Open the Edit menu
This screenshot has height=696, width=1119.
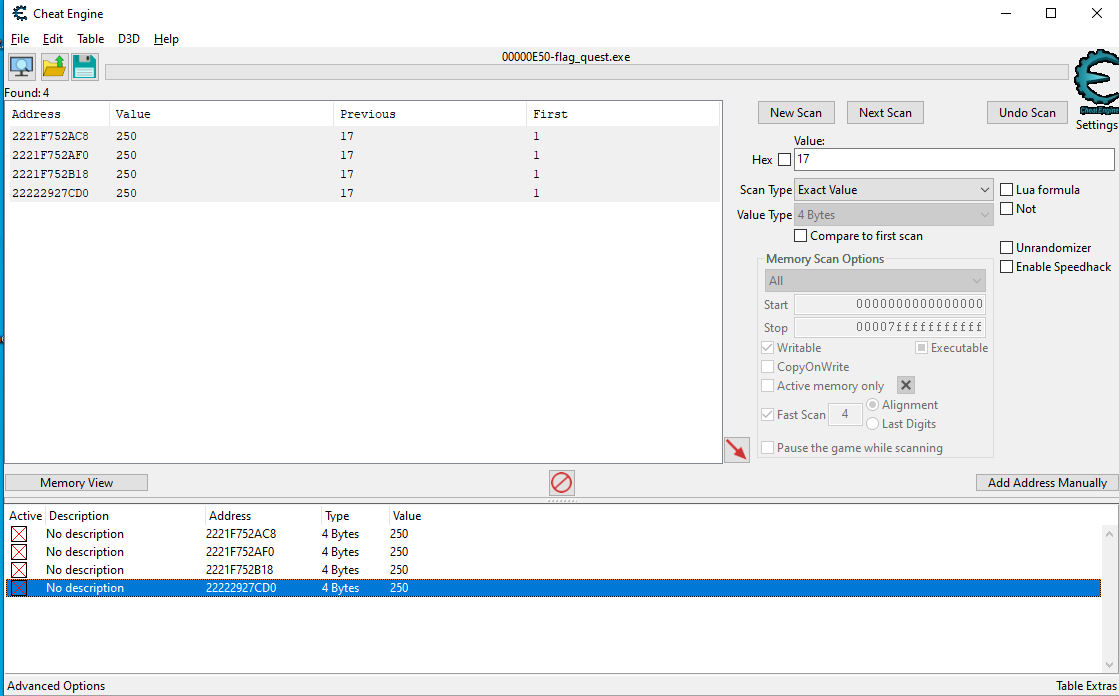53,39
